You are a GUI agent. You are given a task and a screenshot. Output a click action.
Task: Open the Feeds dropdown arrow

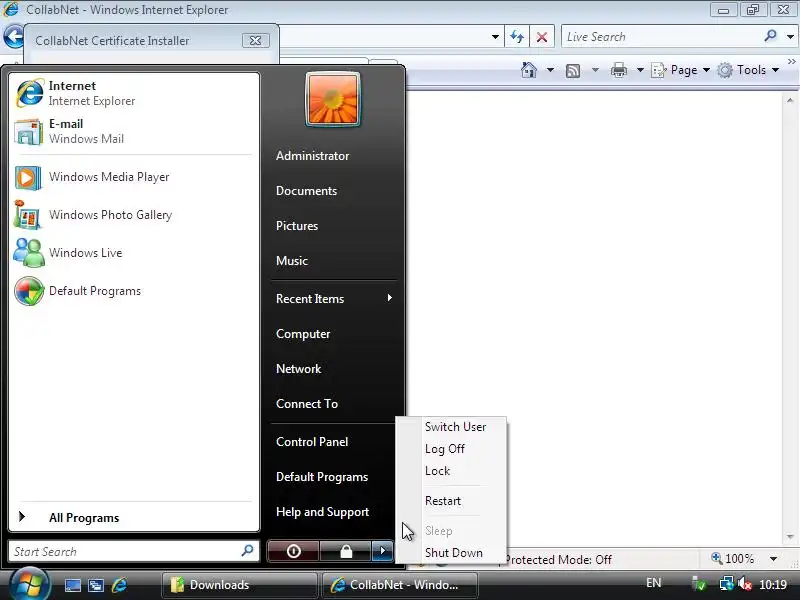pos(595,70)
